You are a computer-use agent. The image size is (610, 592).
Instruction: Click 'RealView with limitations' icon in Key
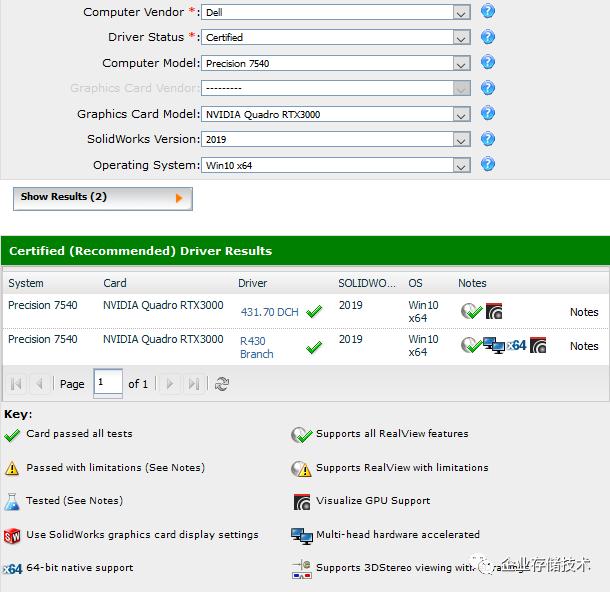pyautogui.click(x=301, y=469)
